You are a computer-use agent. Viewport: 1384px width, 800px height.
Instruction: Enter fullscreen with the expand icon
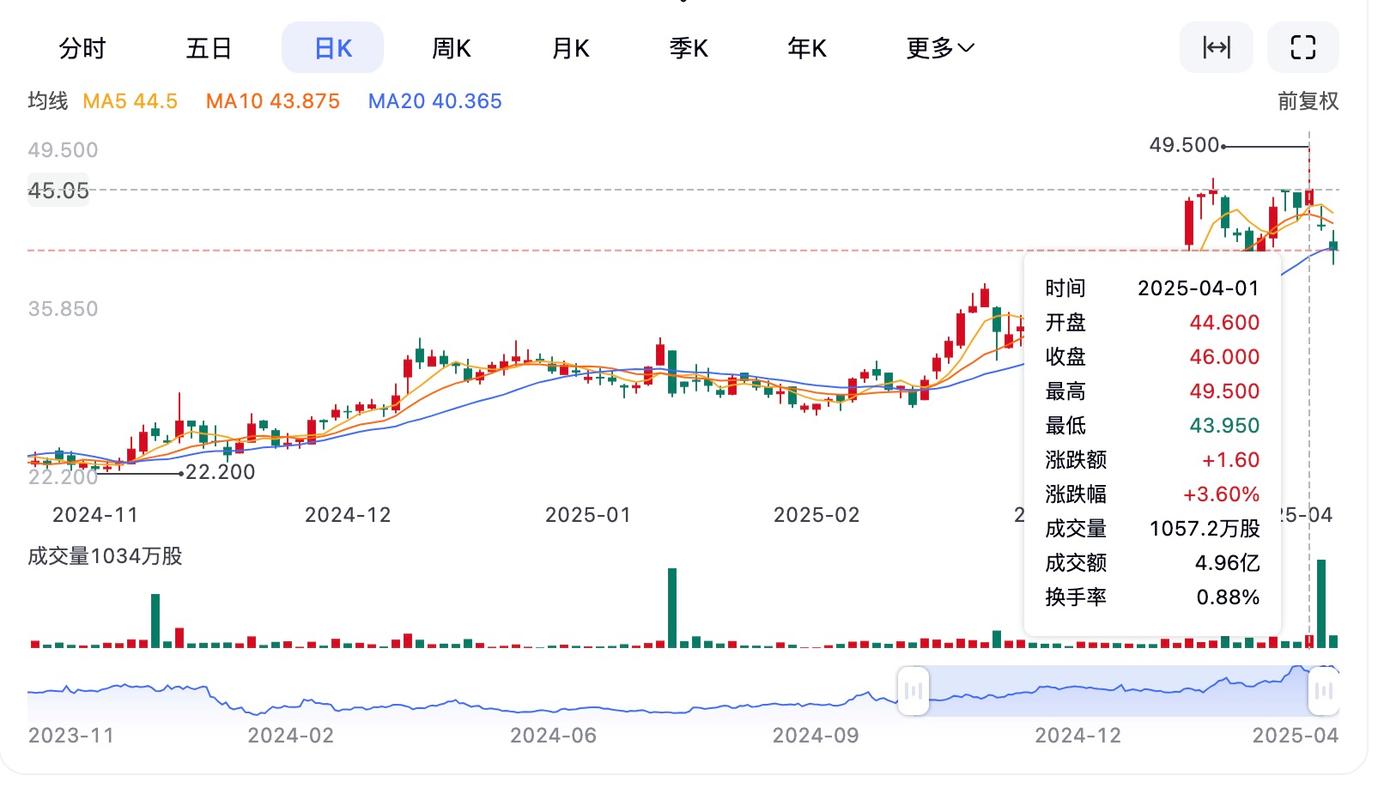pos(1303,47)
